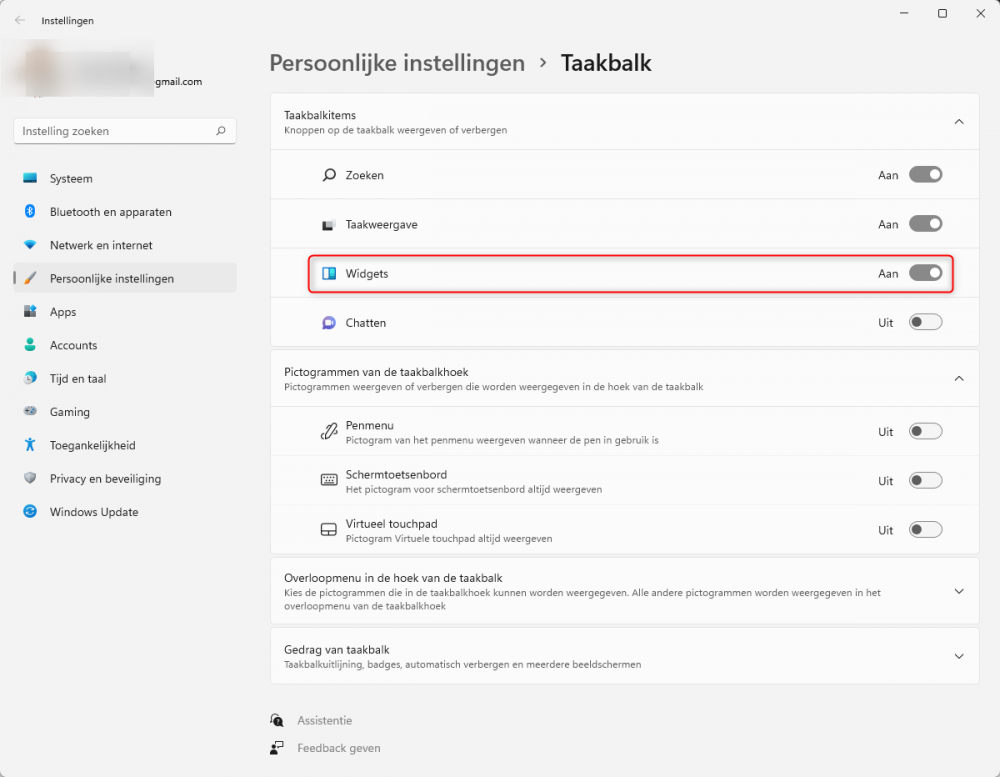Open the Assistentie help link
1000x777 pixels.
point(324,720)
